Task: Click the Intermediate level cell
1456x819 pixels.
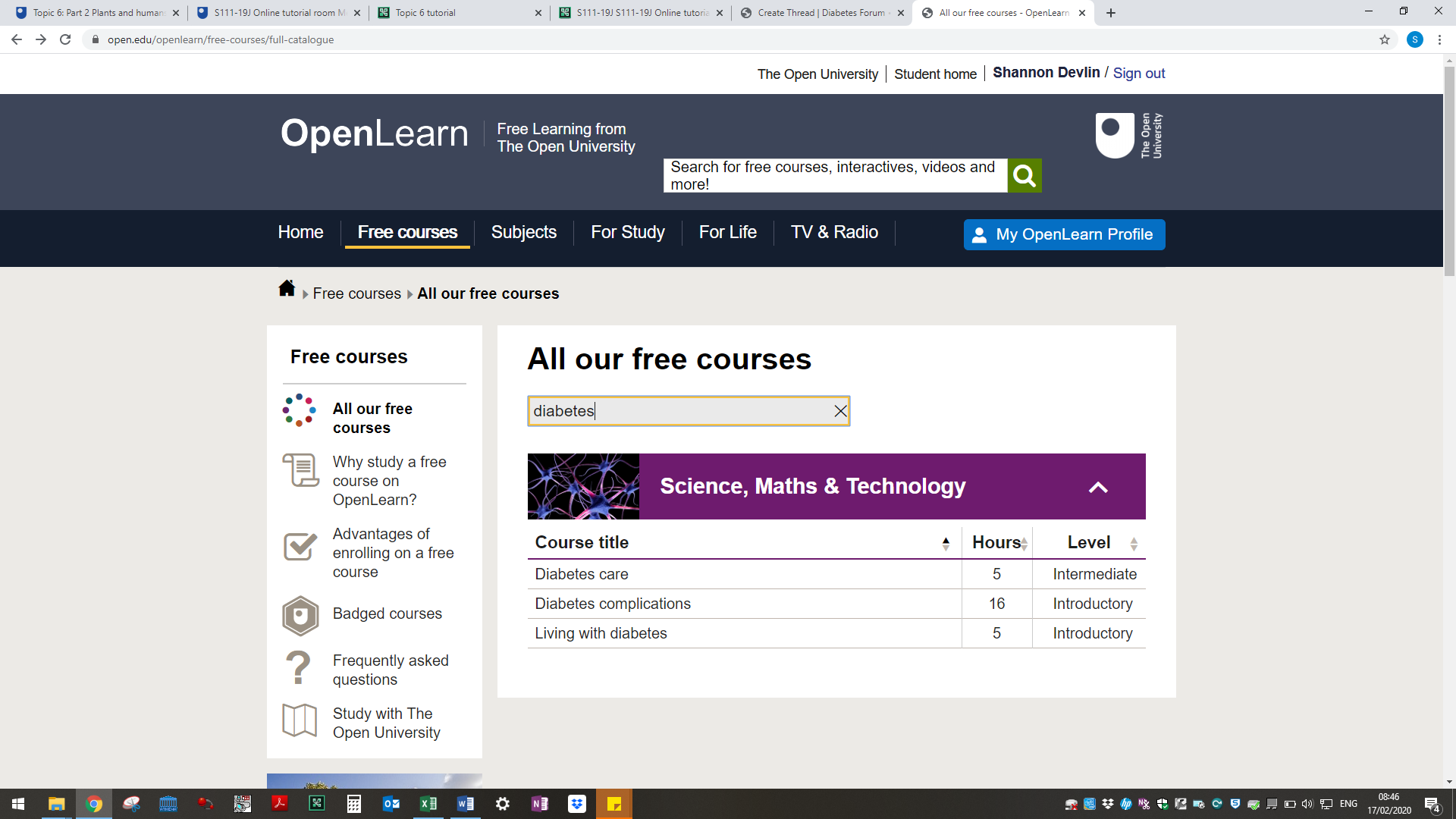Action: click(x=1094, y=575)
